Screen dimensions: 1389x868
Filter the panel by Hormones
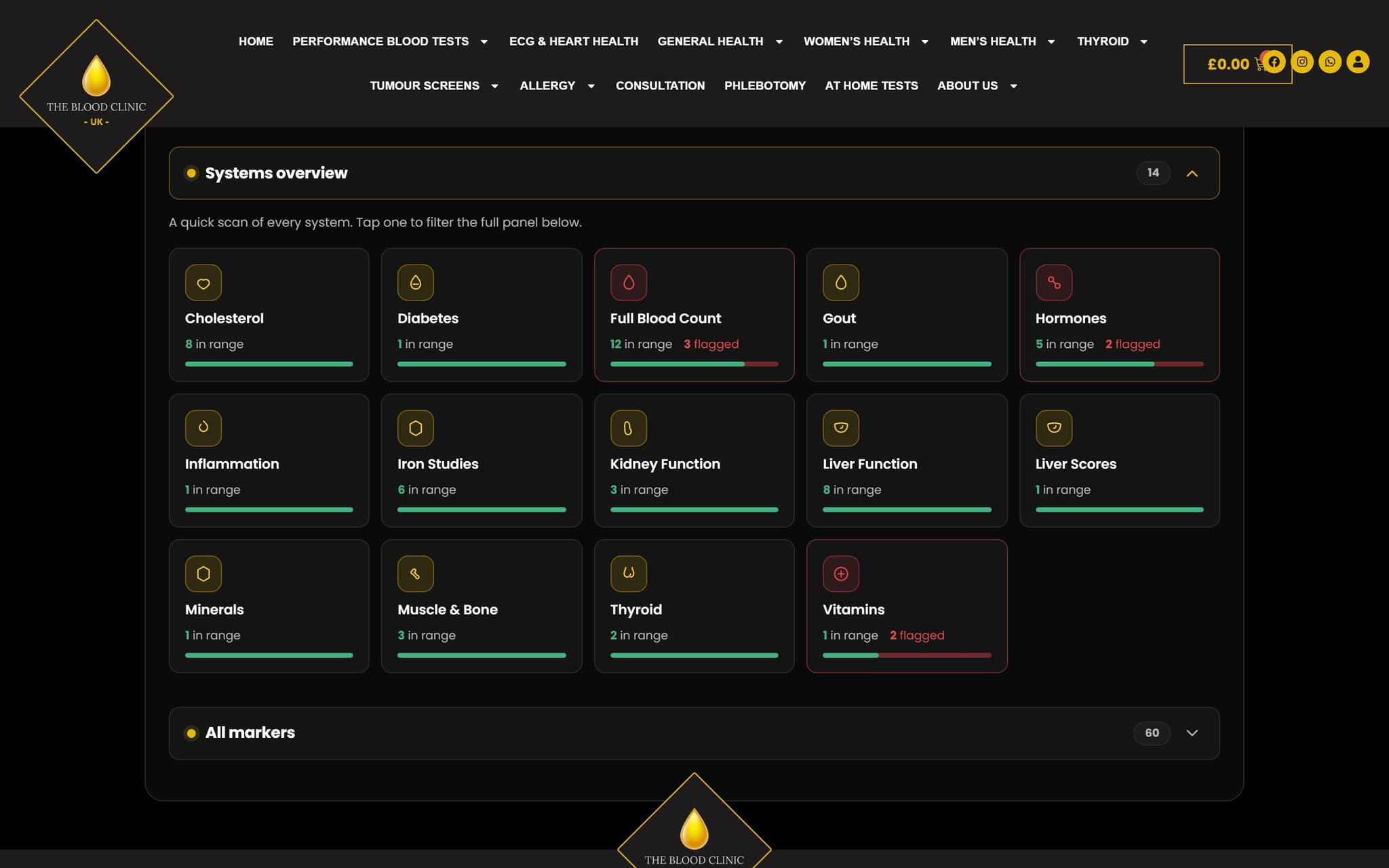click(x=1120, y=315)
